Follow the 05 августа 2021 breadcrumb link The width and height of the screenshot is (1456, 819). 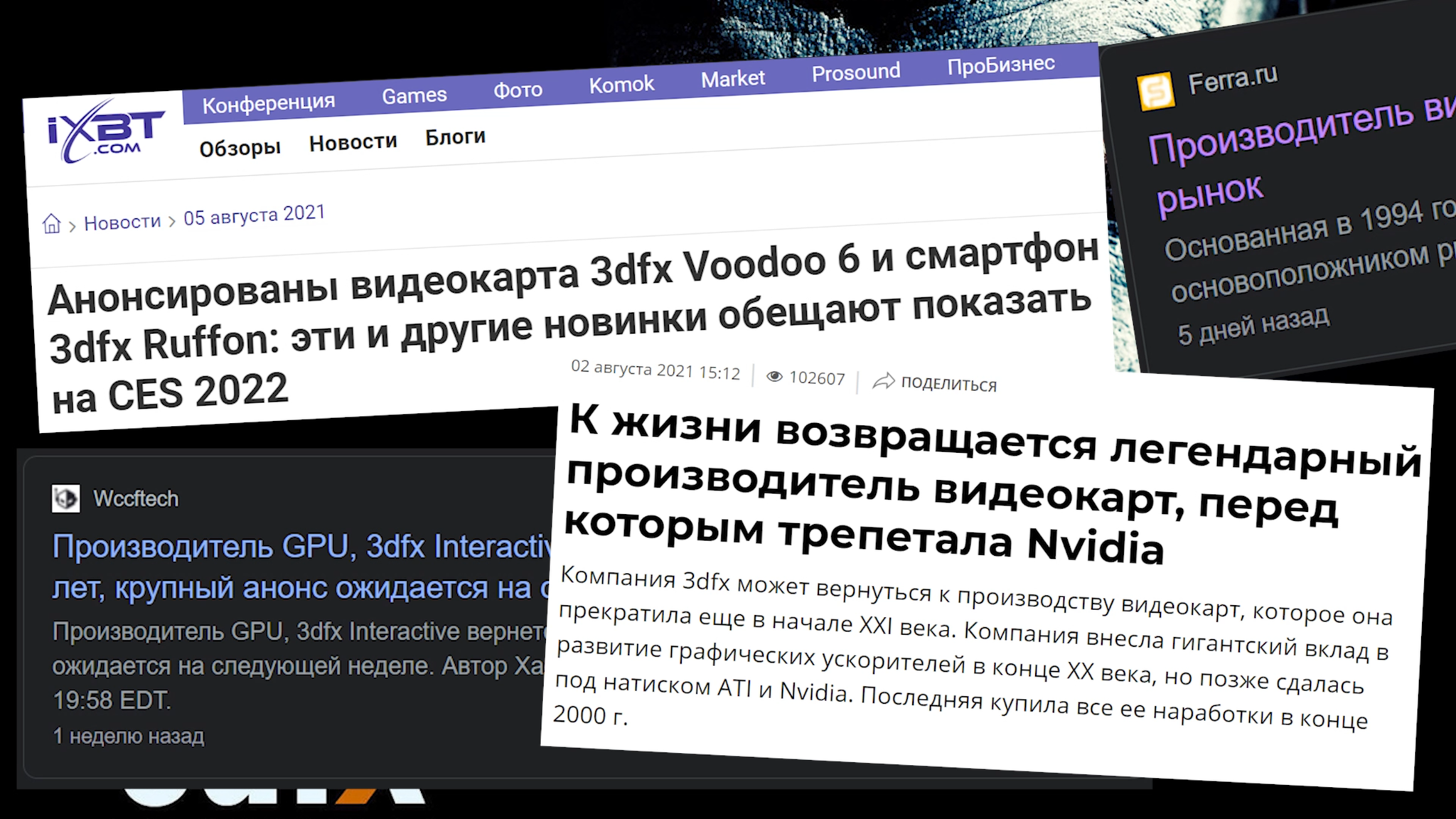coord(254,215)
